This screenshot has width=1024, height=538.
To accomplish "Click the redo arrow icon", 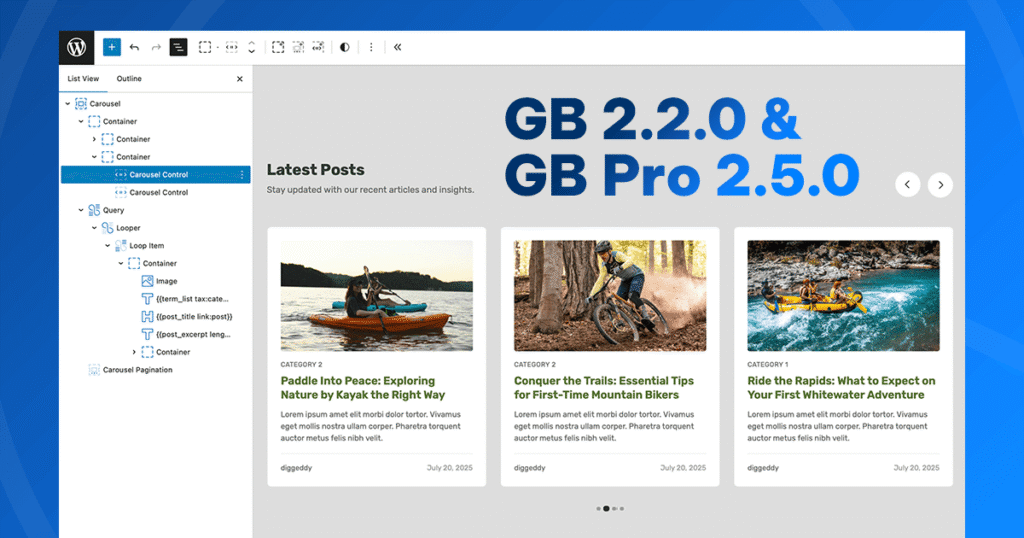I will click(x=156, y=47).
